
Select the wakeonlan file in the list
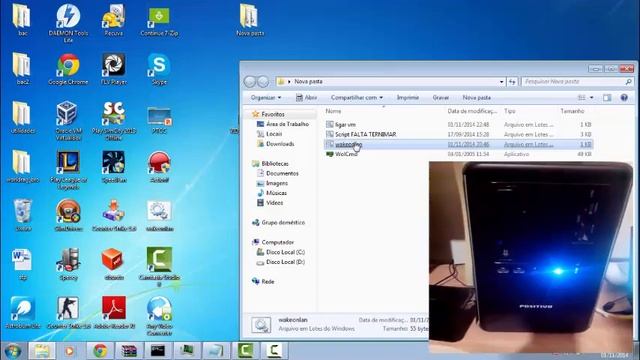point(458,144)
